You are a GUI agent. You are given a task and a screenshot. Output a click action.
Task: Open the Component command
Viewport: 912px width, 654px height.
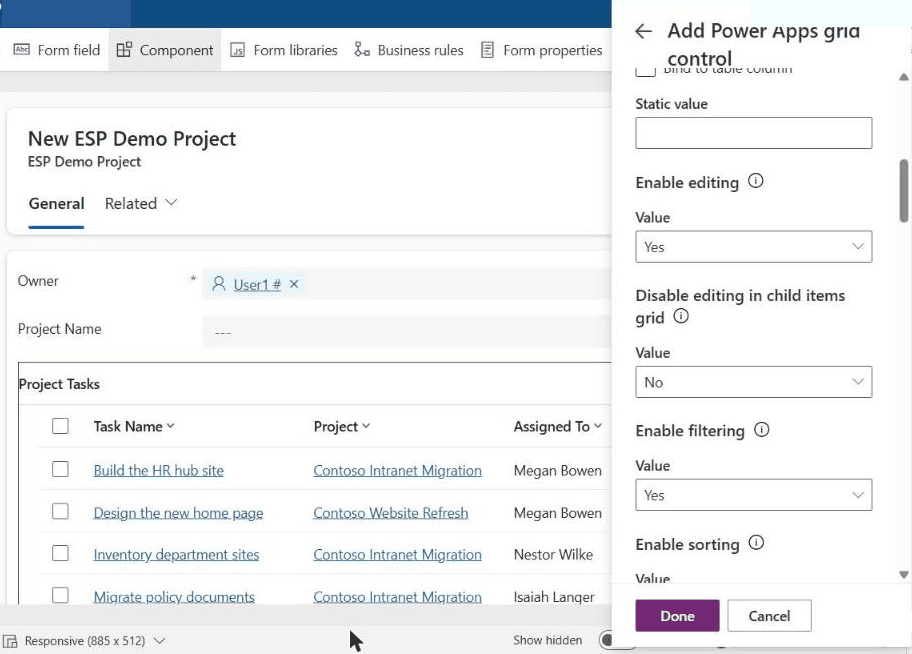point(165,50)
